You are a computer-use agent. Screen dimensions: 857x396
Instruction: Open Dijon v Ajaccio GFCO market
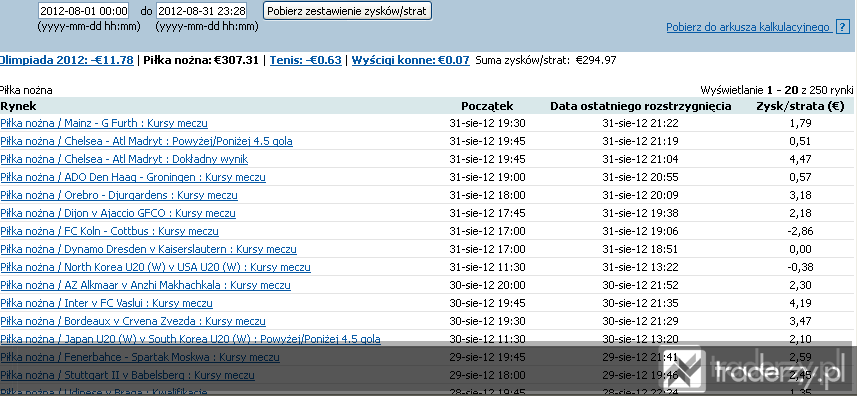(118, 214)
